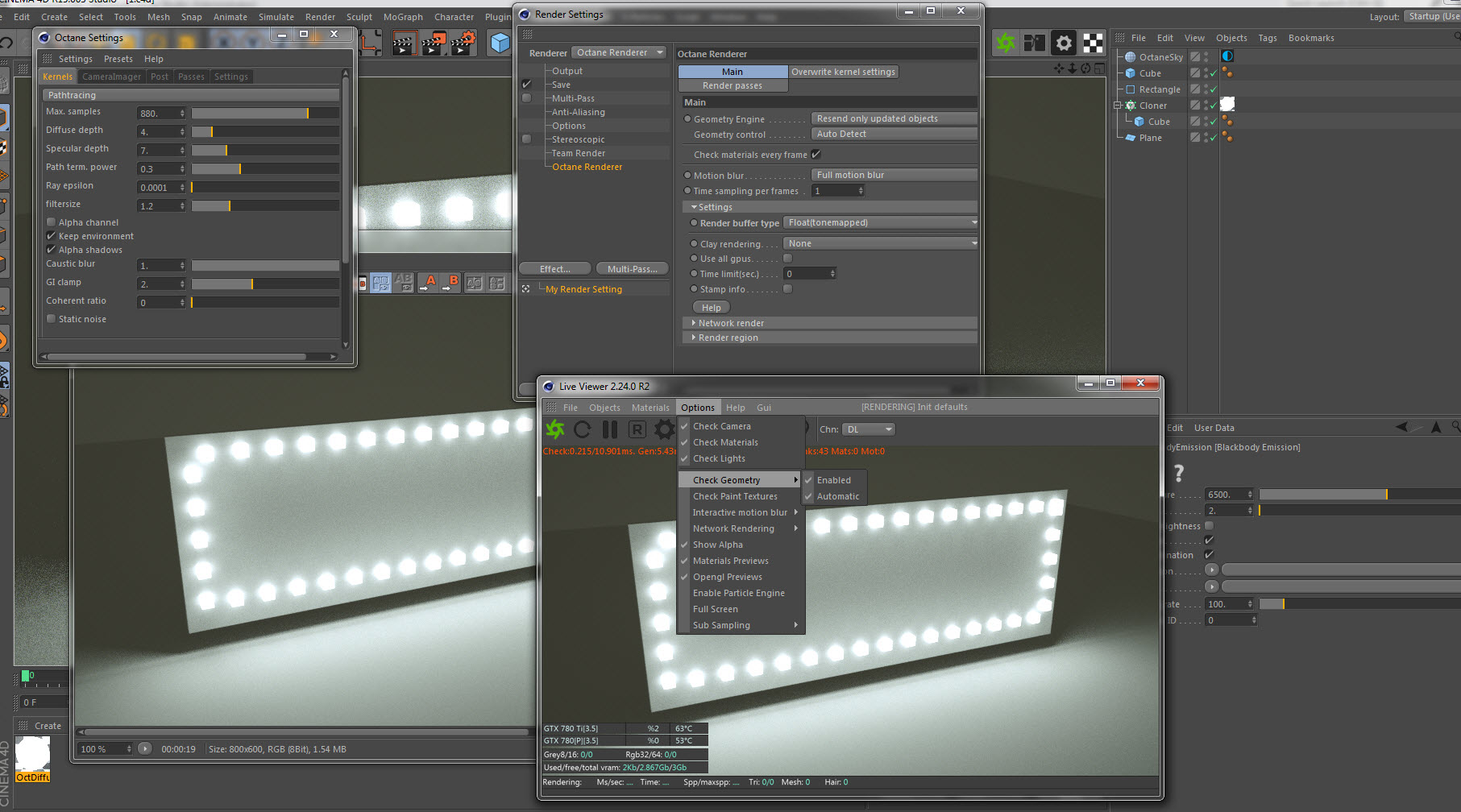Collapse the Cloner tree node
The width and height of the screenshot is (1461, 812).
tap(1118, 106)
